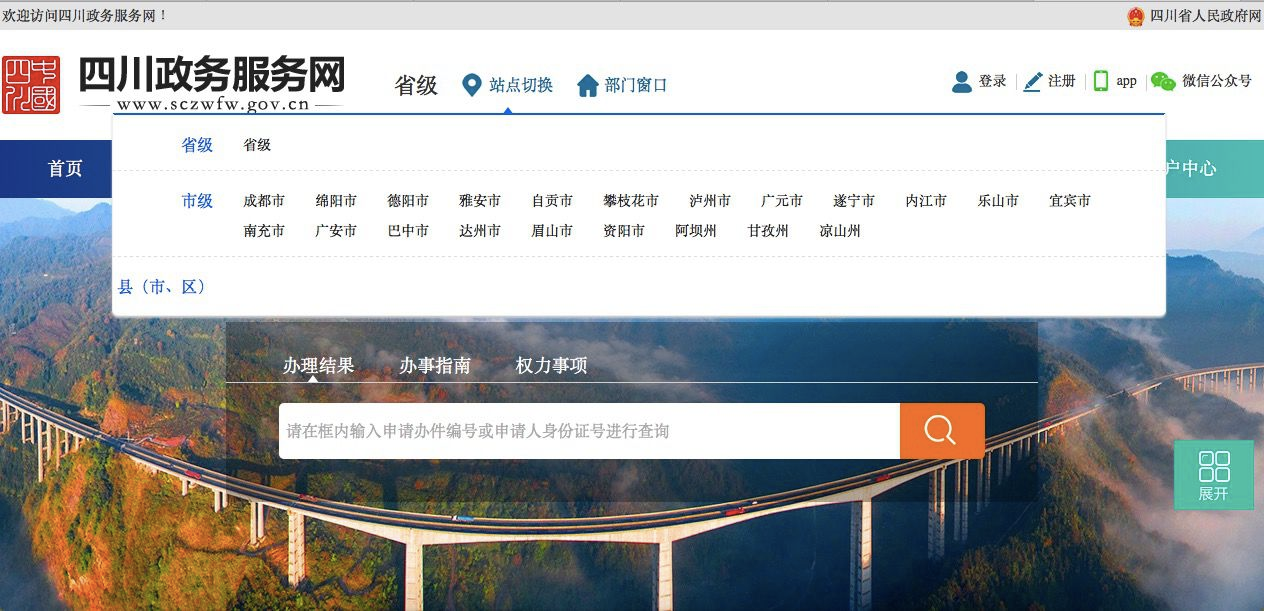Choose 达州市 from the city list
The width and height of the screenshot is (1264, 611).
click(x=480, y=231)
